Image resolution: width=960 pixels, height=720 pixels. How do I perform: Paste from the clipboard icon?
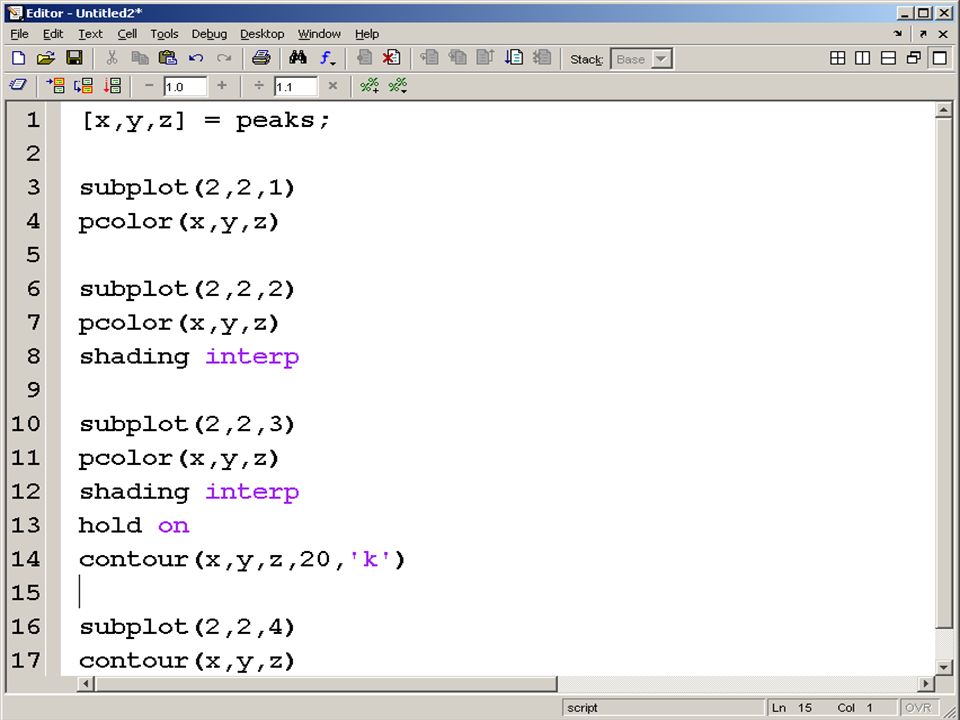pos(168,58)
